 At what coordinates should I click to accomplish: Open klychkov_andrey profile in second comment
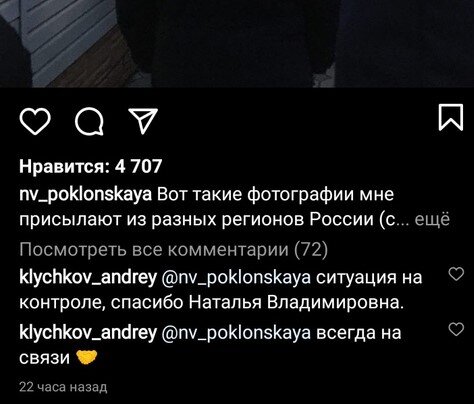click(x=88, y=333)
